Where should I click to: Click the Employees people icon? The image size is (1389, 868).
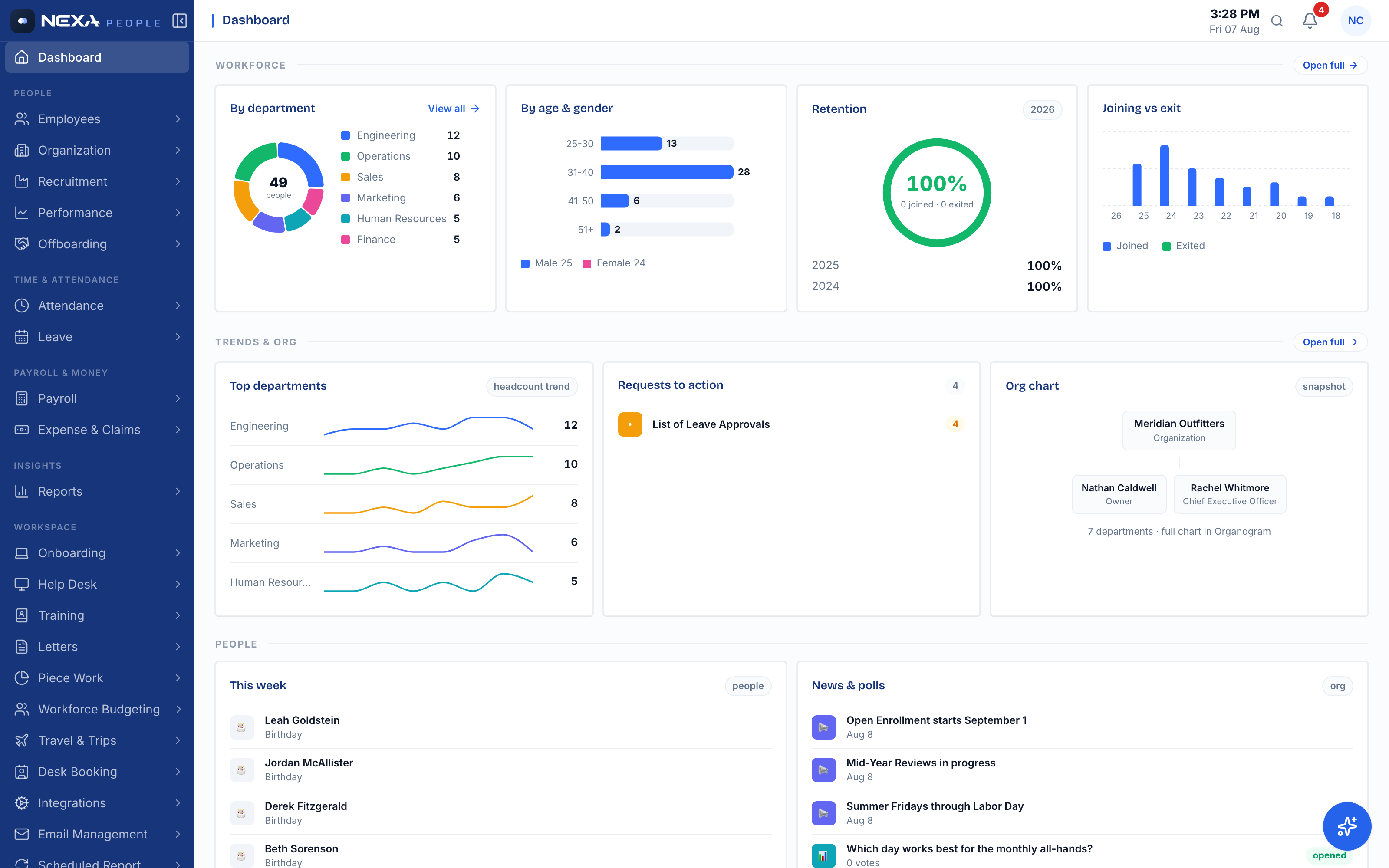22,119
